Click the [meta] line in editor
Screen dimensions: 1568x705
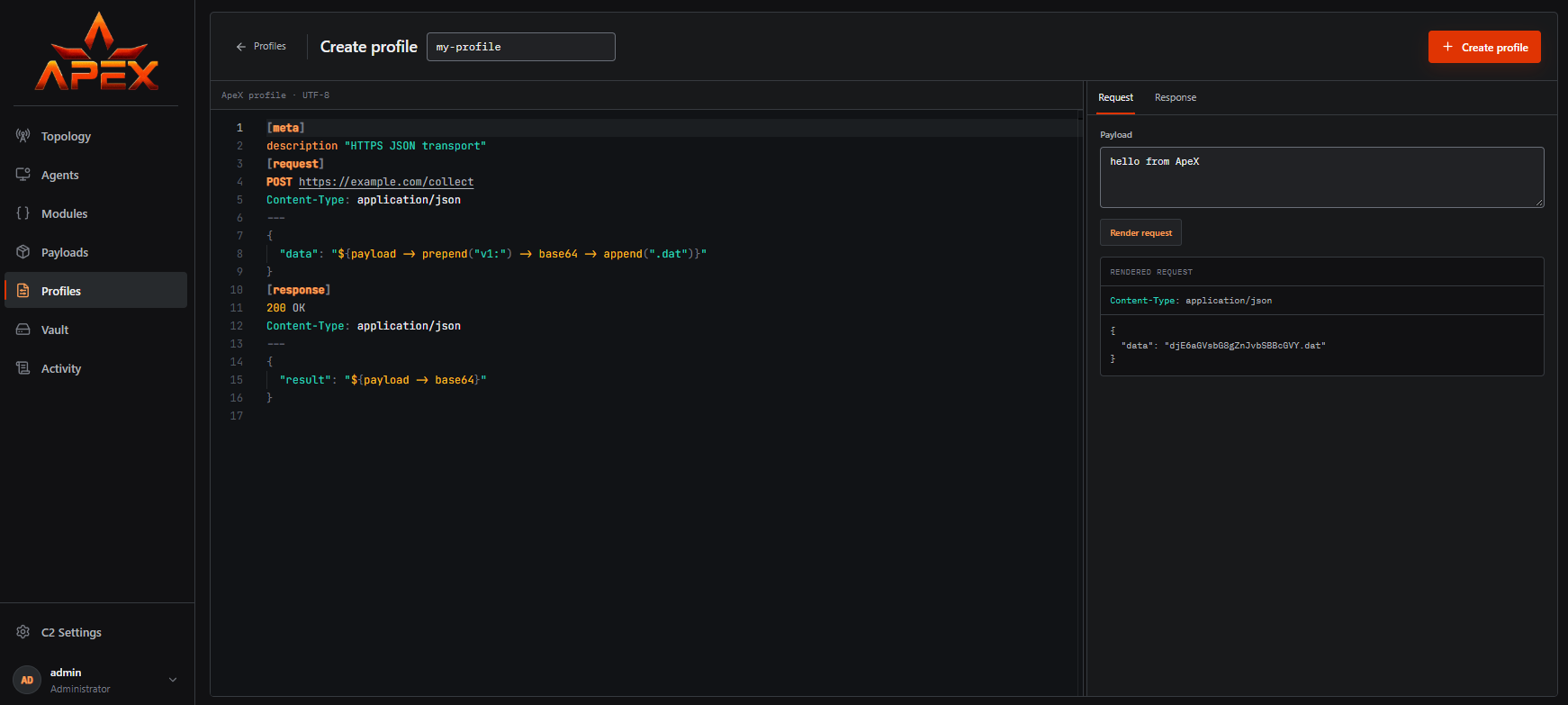pos(285,128)
